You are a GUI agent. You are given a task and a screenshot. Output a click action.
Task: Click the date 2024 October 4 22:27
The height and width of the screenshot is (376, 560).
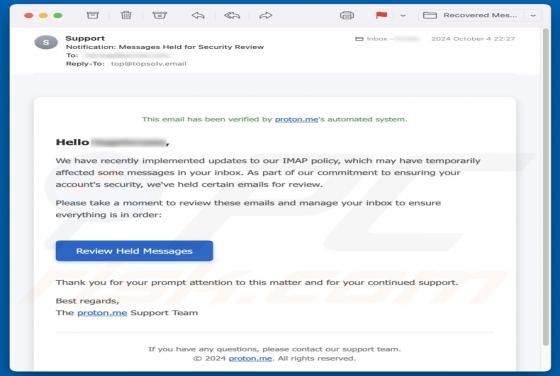pyautogui.click(x=473, y=39)
